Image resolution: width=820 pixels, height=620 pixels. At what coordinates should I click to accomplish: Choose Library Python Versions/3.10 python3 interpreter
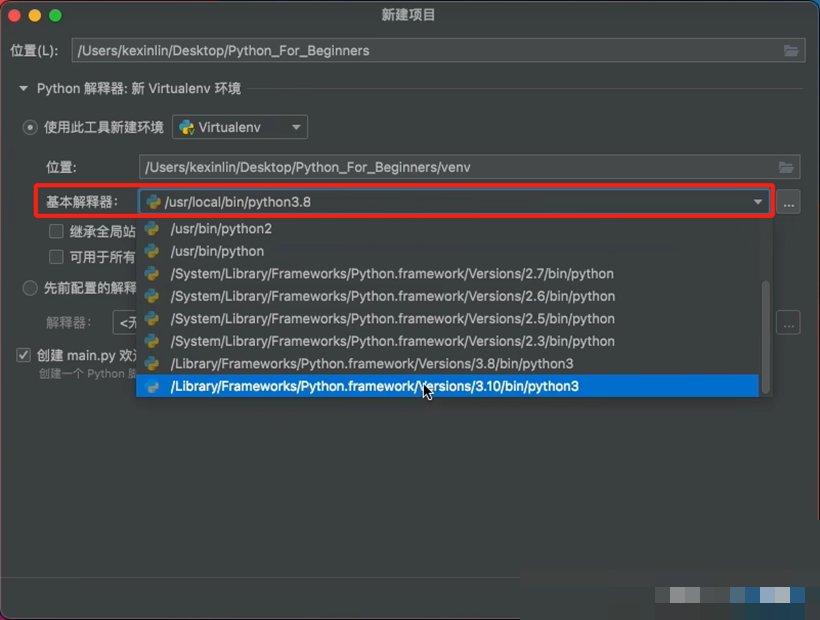[x=447, y=386]
